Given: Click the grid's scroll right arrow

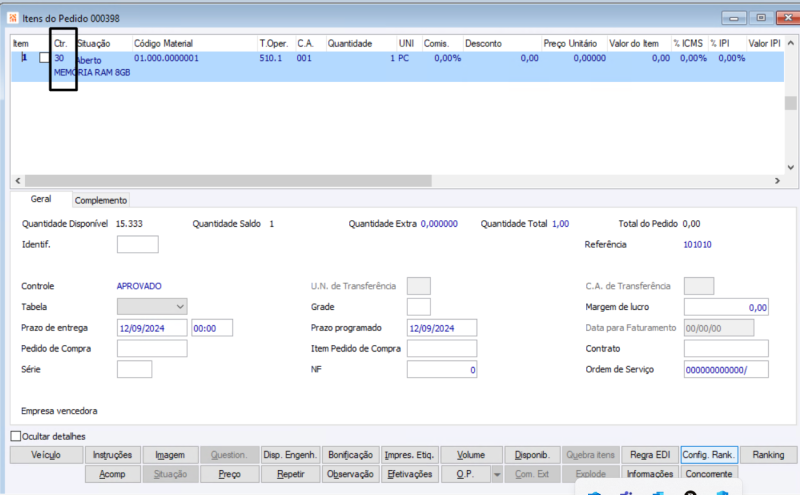Looking at the screenshot, I should pyautogui.click(x=777, y=181).
